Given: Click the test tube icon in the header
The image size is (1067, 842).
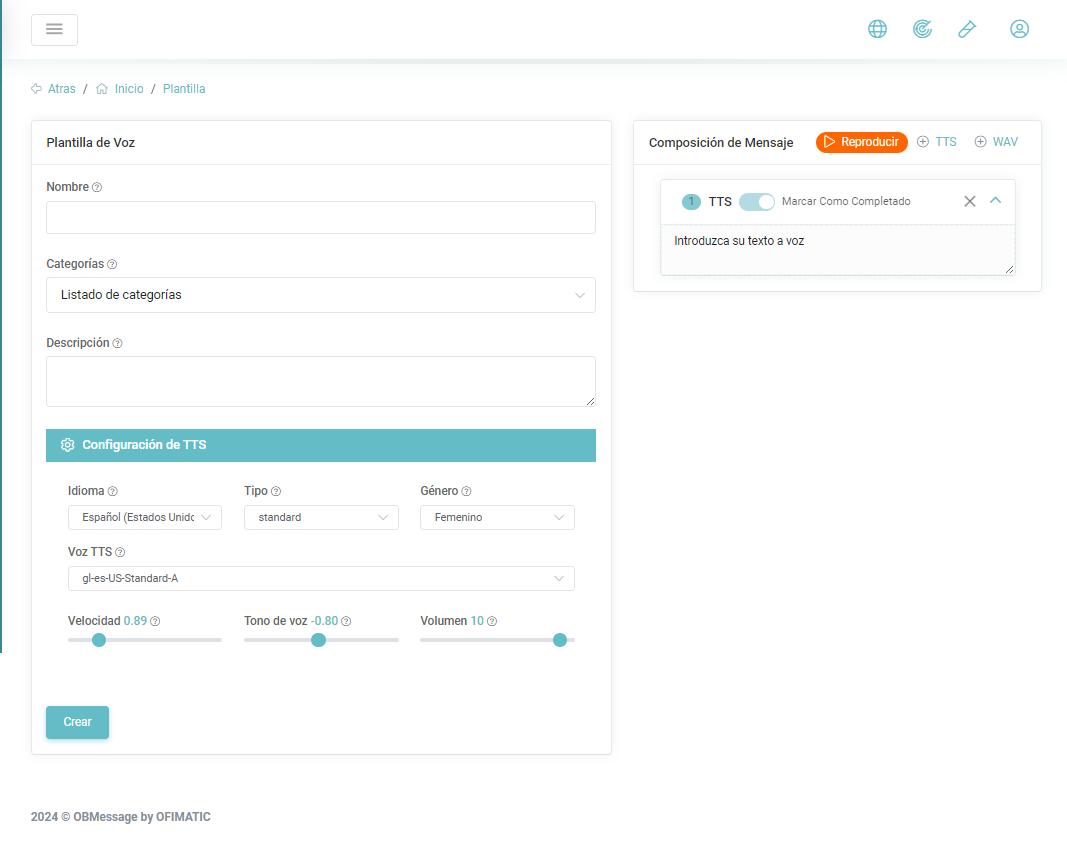Looking at the screenshot, I should tap(966, 29).
